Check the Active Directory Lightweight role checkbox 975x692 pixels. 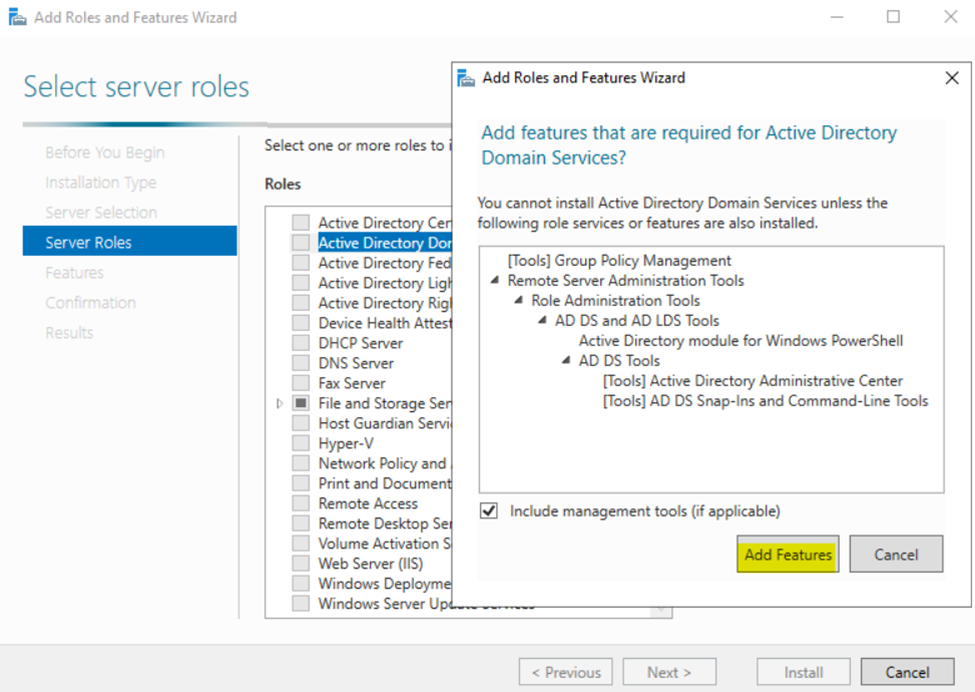click(x=301, y=283)
